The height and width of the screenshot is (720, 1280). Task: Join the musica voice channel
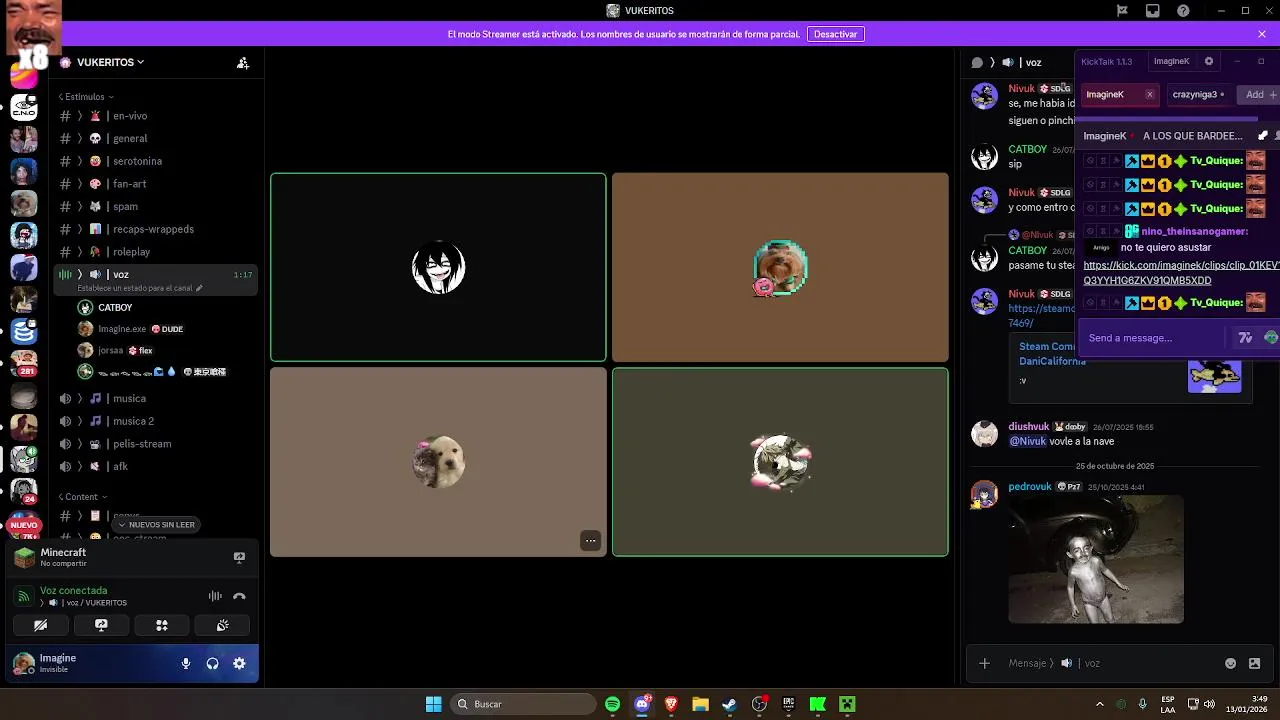(156, 398)
